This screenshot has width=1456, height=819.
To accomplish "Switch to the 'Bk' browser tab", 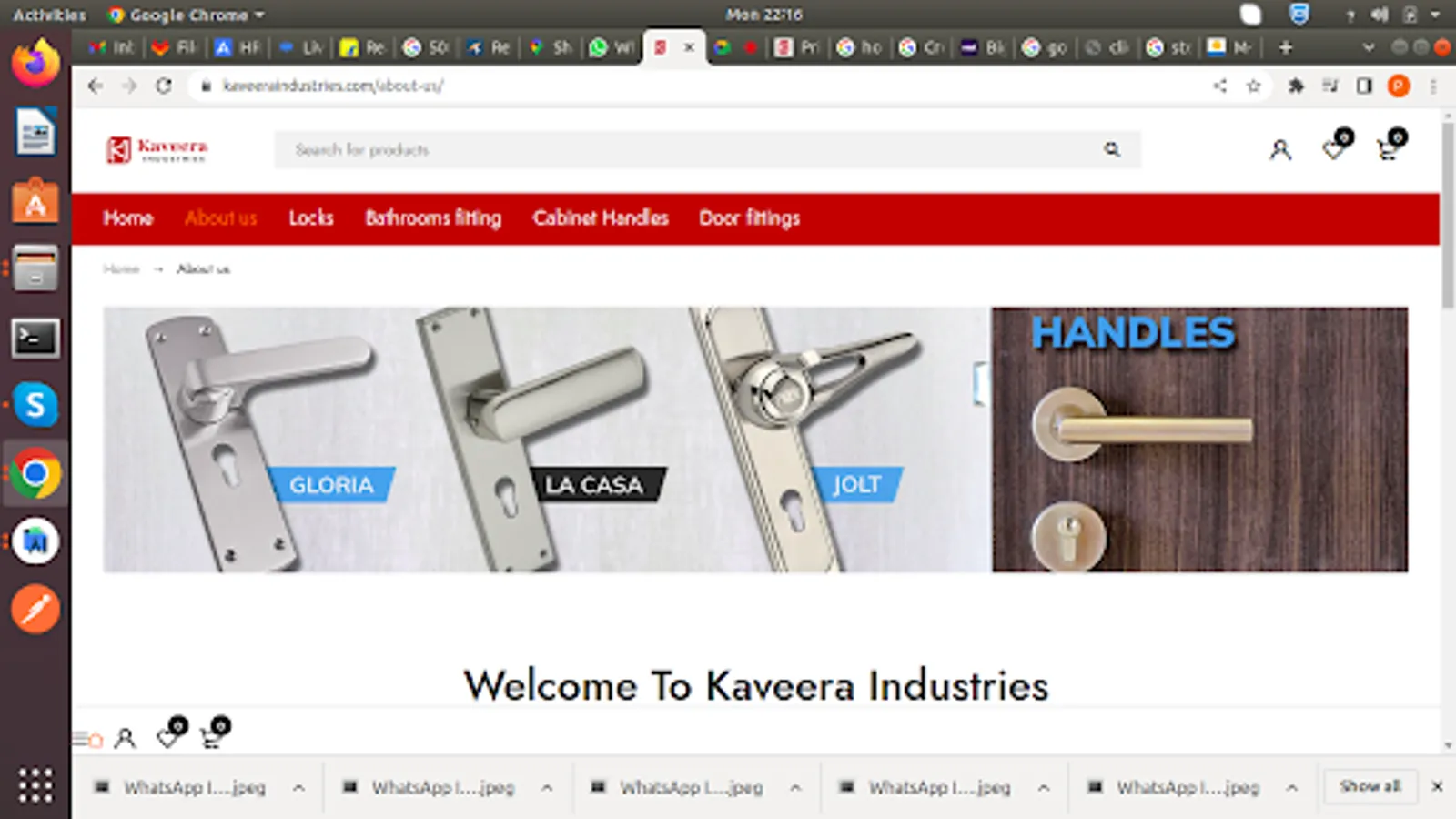I will pos(985,47).
